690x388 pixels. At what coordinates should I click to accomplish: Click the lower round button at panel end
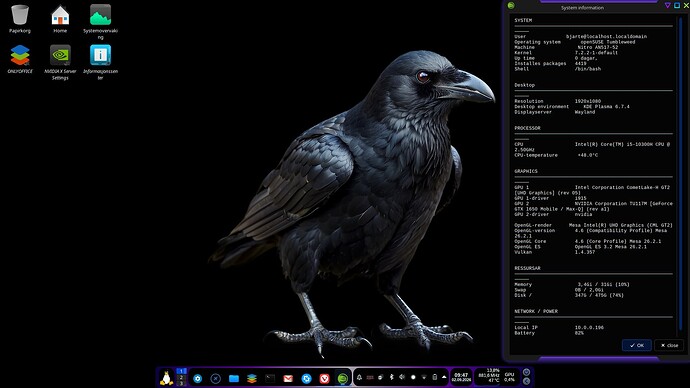click(526, 381)
